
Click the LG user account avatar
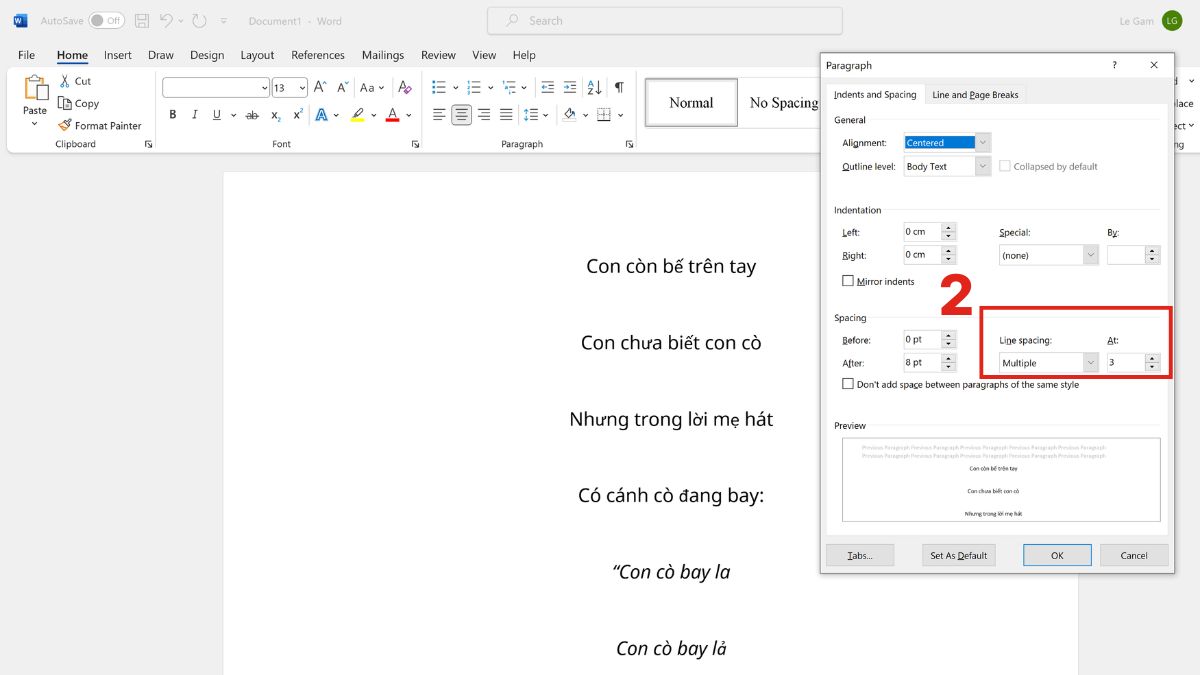1172,21
